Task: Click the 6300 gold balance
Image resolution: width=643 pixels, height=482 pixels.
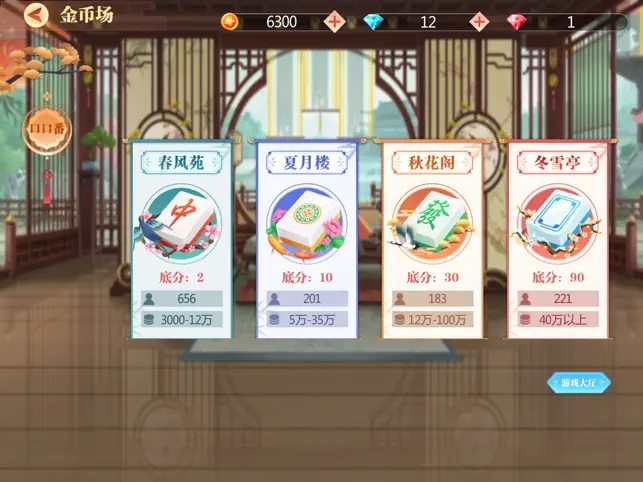Action: coord(281,22)
